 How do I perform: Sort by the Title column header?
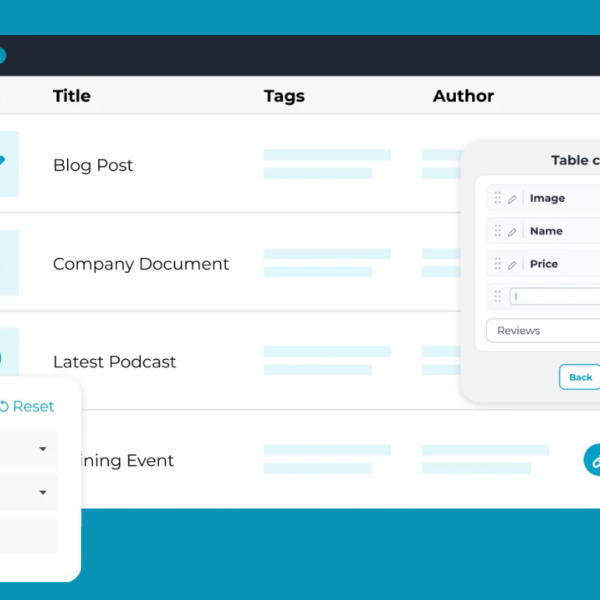pos(72,96)
